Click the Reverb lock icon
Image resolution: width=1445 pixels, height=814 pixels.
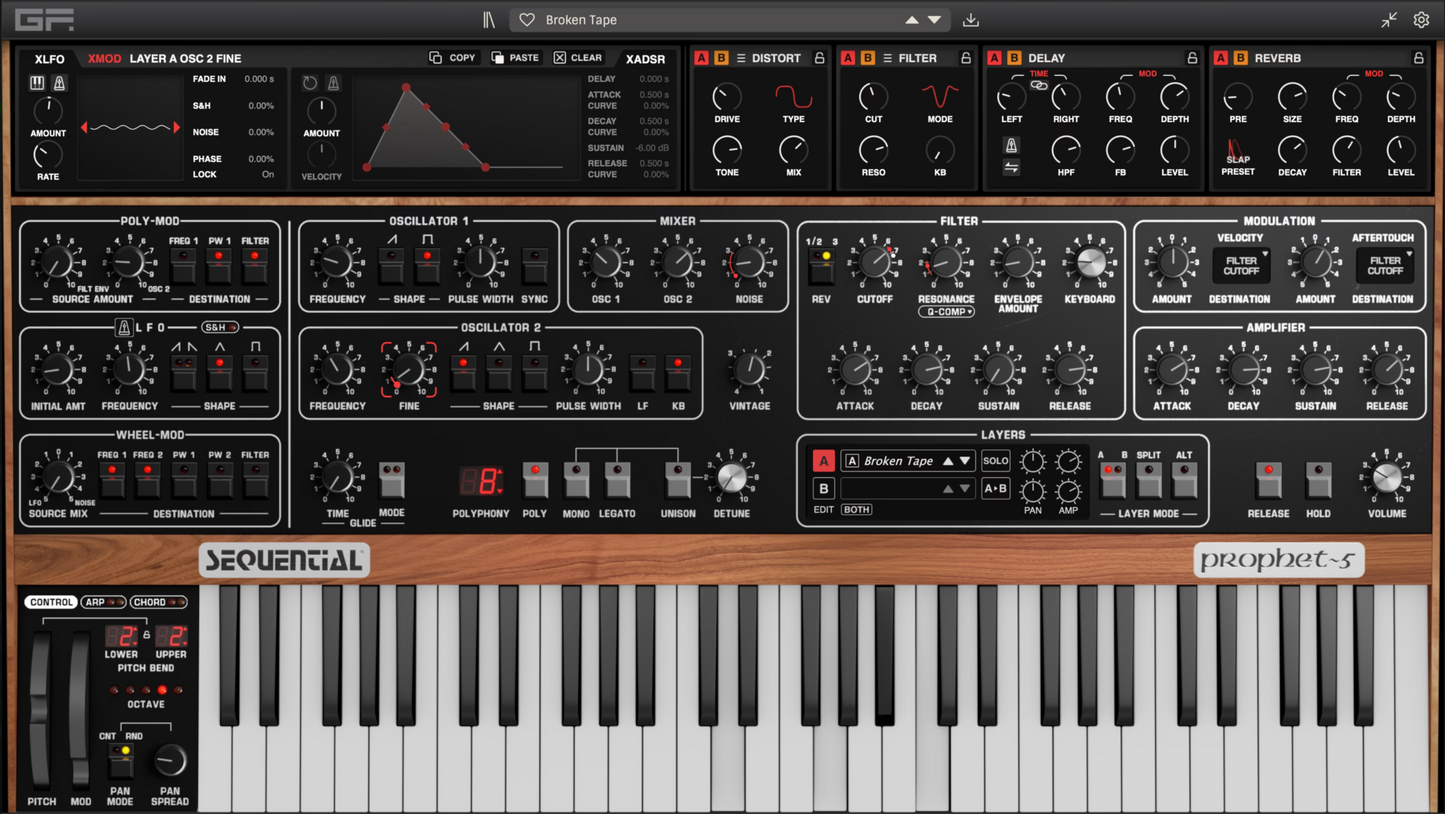pyautogui.click(x=1418, y=58)
